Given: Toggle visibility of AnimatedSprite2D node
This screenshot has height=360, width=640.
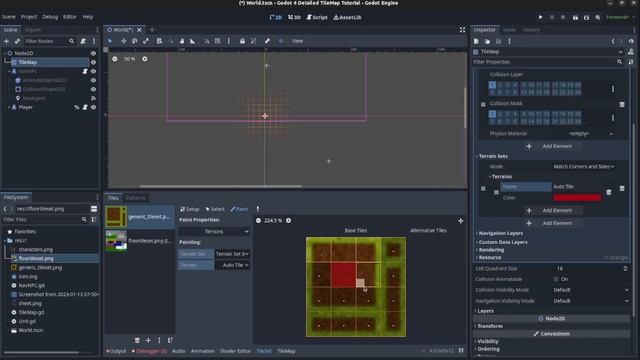Looking at the screenshot, I should click(x=93, y=80).
